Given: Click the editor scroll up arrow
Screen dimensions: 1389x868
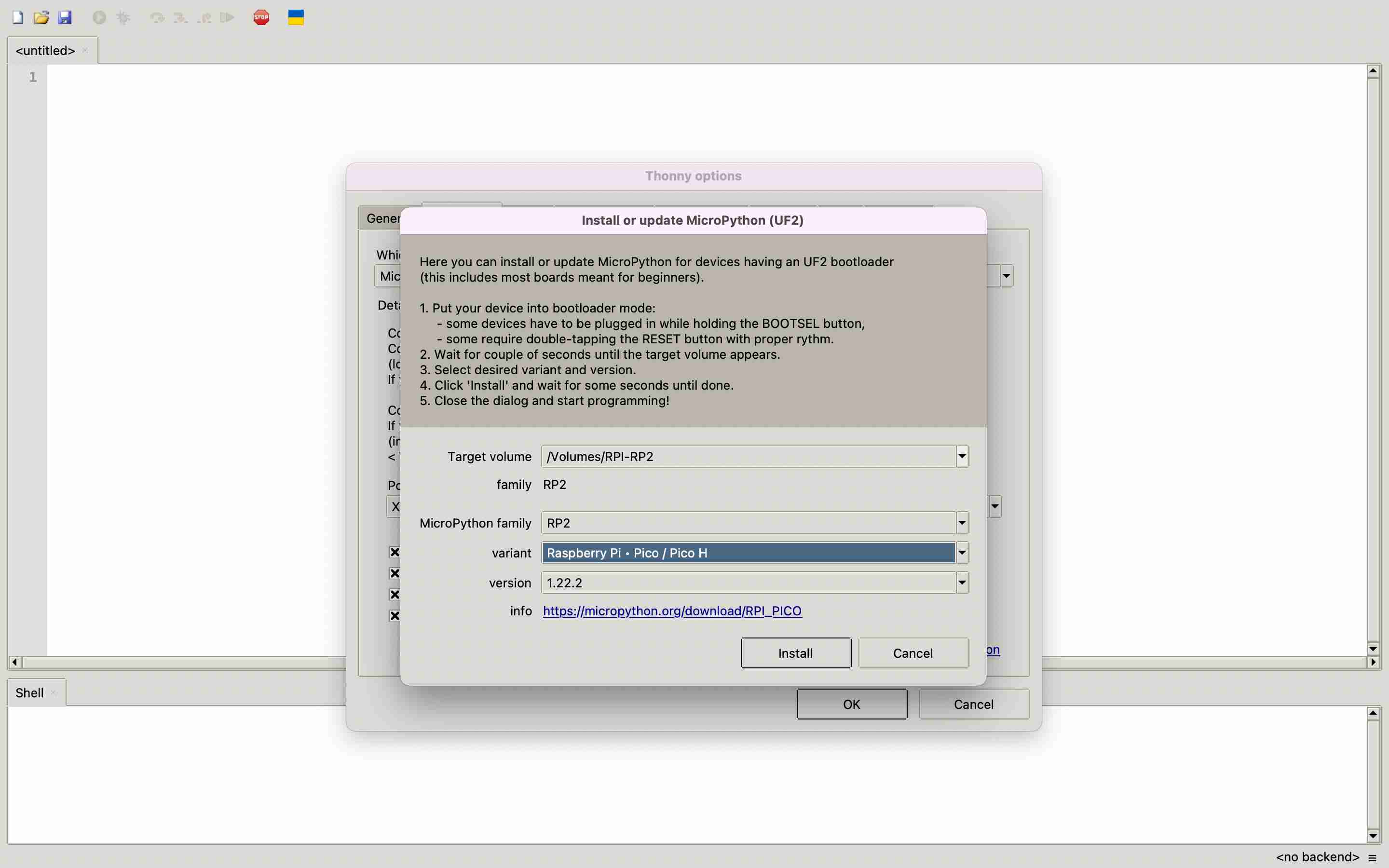Looking at the screenshot, I should (x=1373, y=71).
